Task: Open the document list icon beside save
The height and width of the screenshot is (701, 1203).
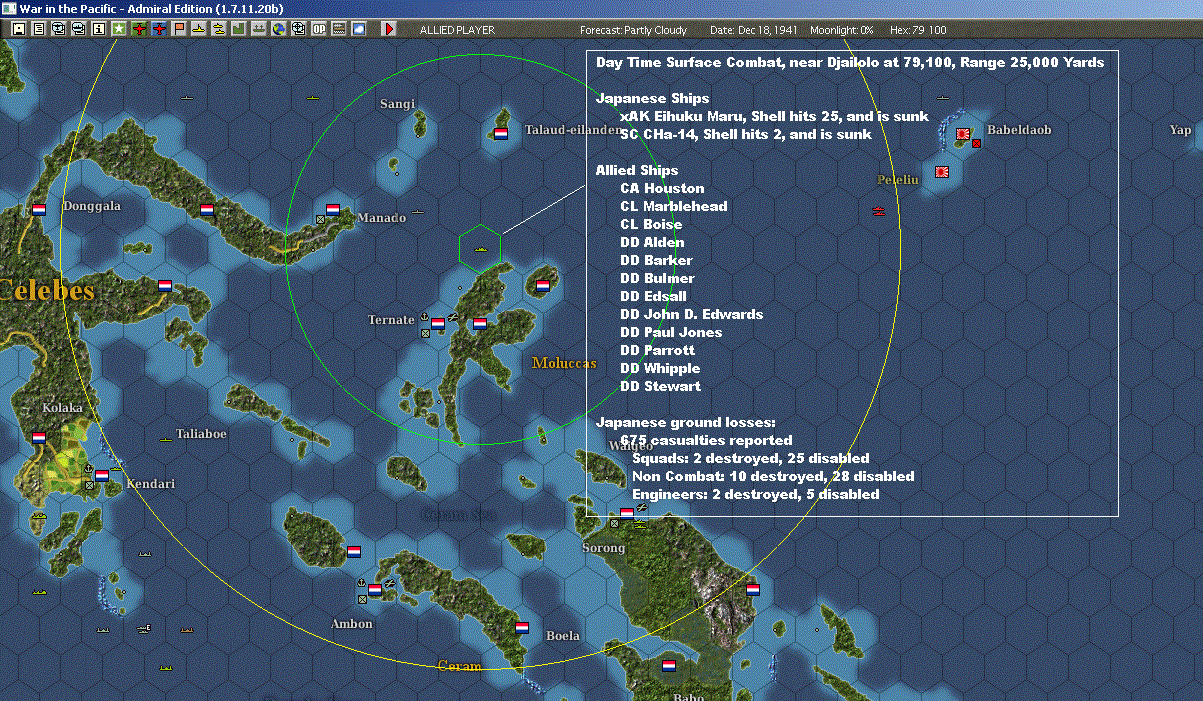Action: click(x=39, y=29)
